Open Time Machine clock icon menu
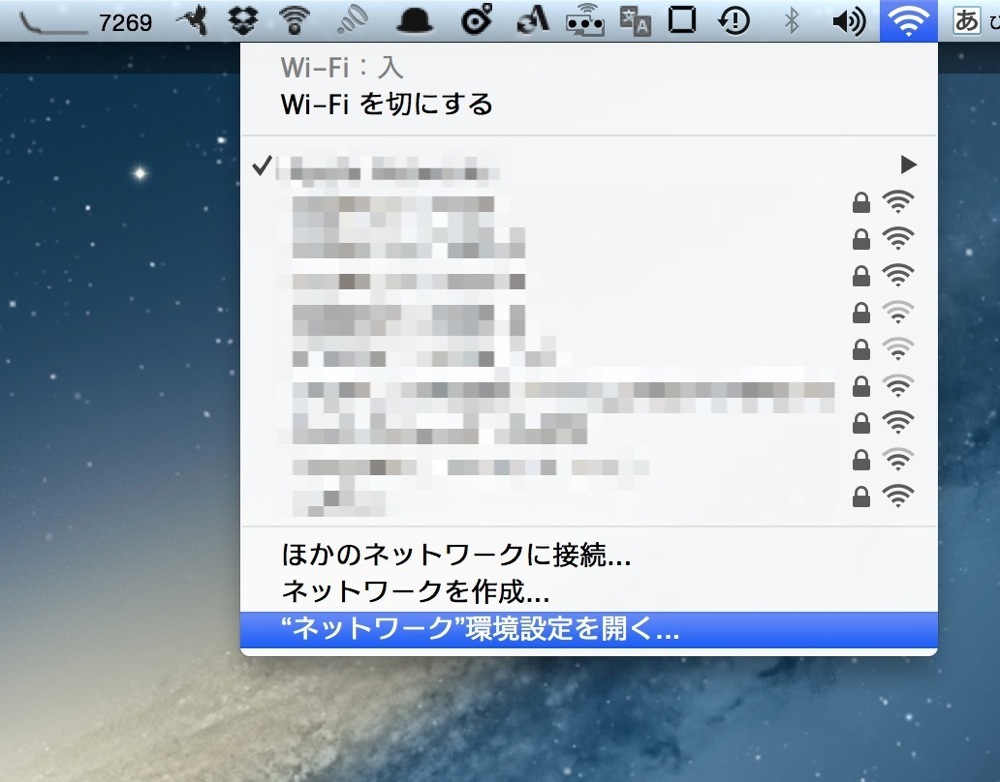This screenshot has height=782, width=1000. click(733, 21)
